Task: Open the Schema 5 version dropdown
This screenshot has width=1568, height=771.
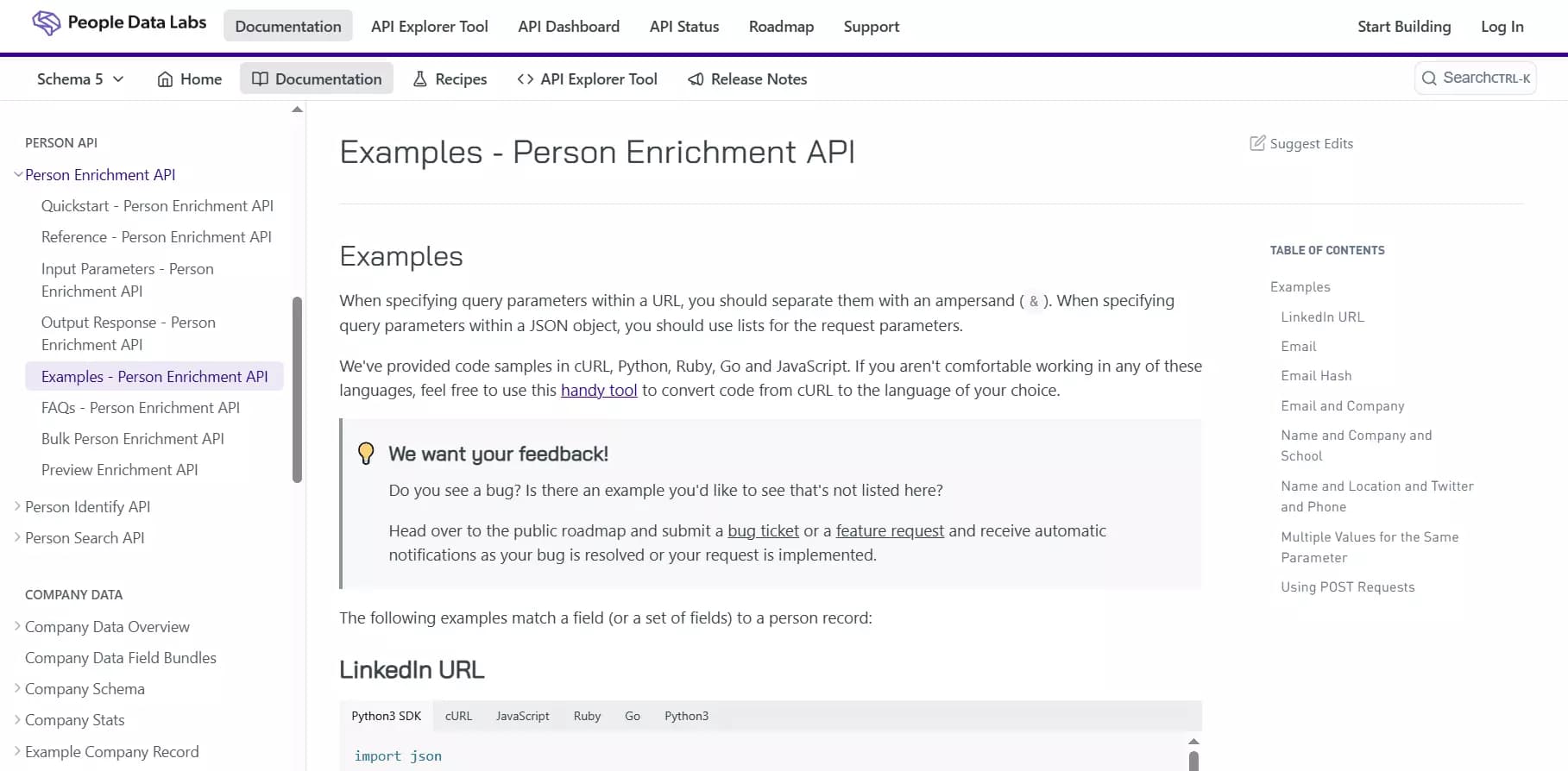Action: coord(80,79)
